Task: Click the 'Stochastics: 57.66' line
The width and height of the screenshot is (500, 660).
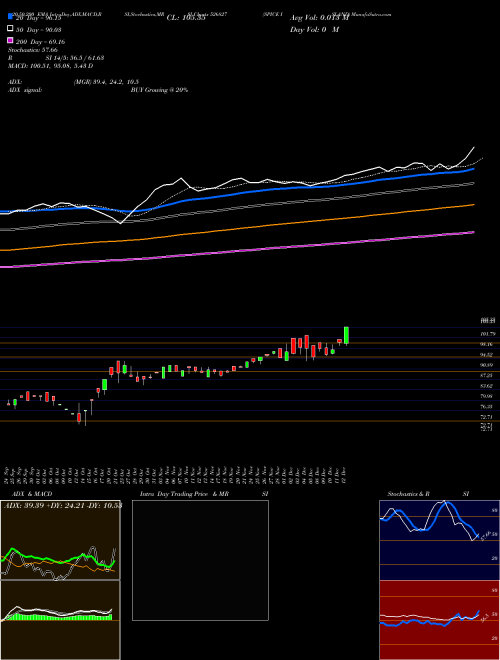Action: 32,50
